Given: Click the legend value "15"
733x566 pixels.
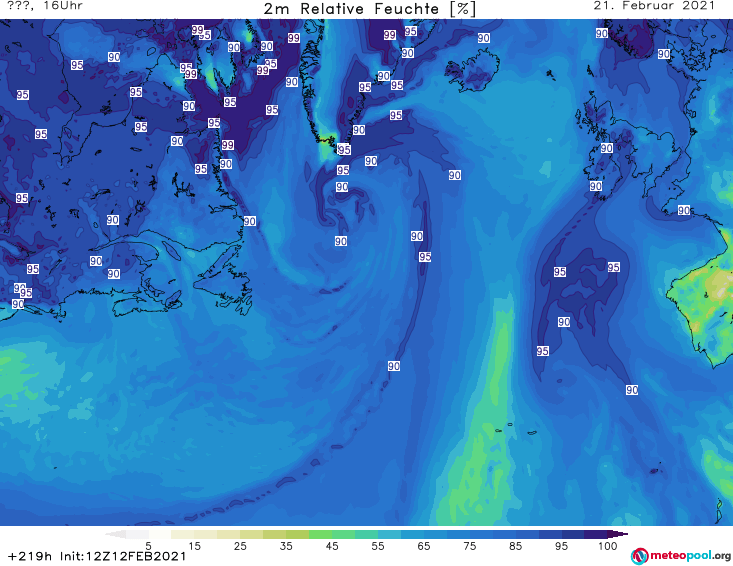Looking at the screenshot, I should (194, 546).
